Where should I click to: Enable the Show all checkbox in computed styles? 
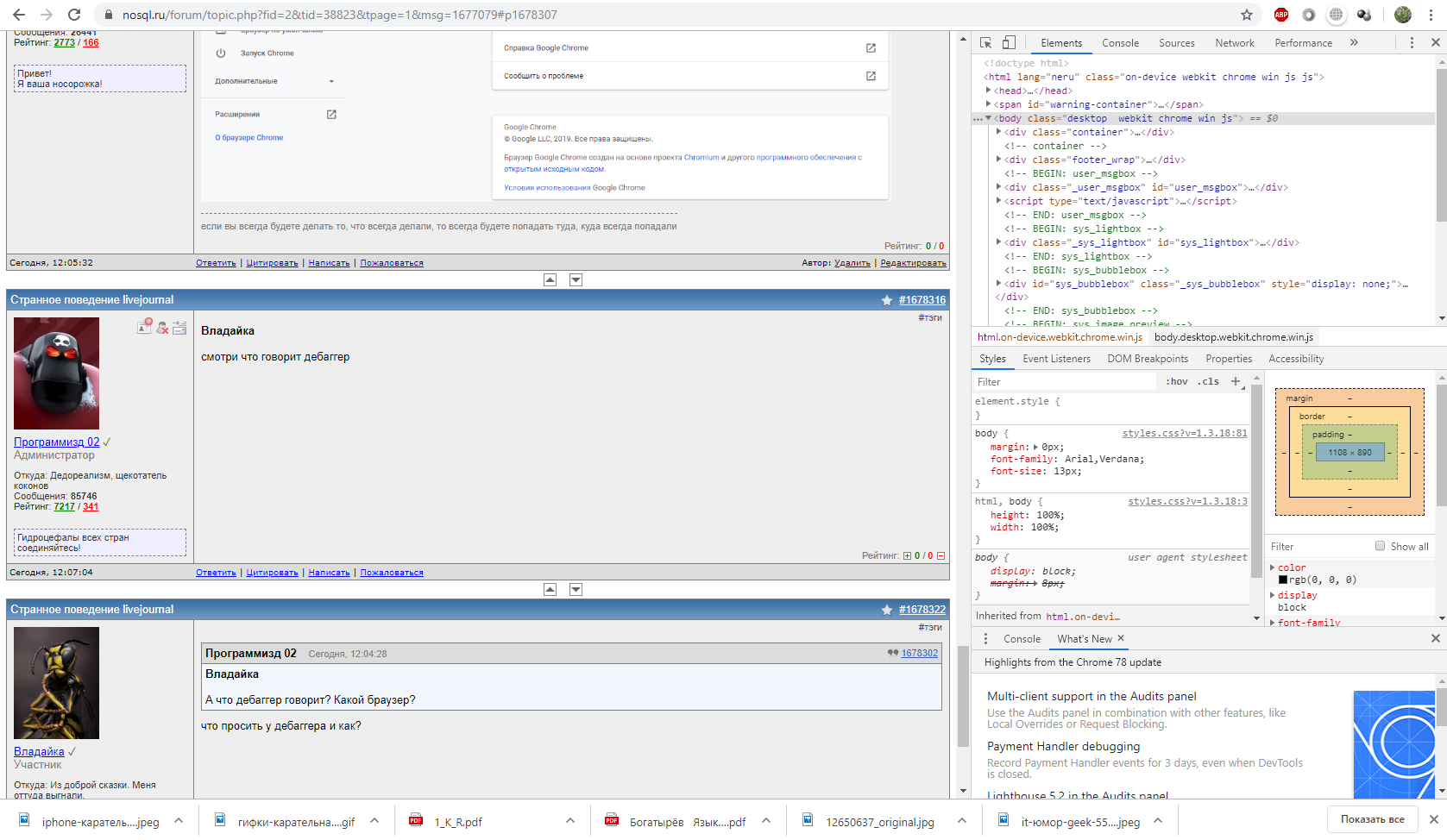(x=1380, y=546)
